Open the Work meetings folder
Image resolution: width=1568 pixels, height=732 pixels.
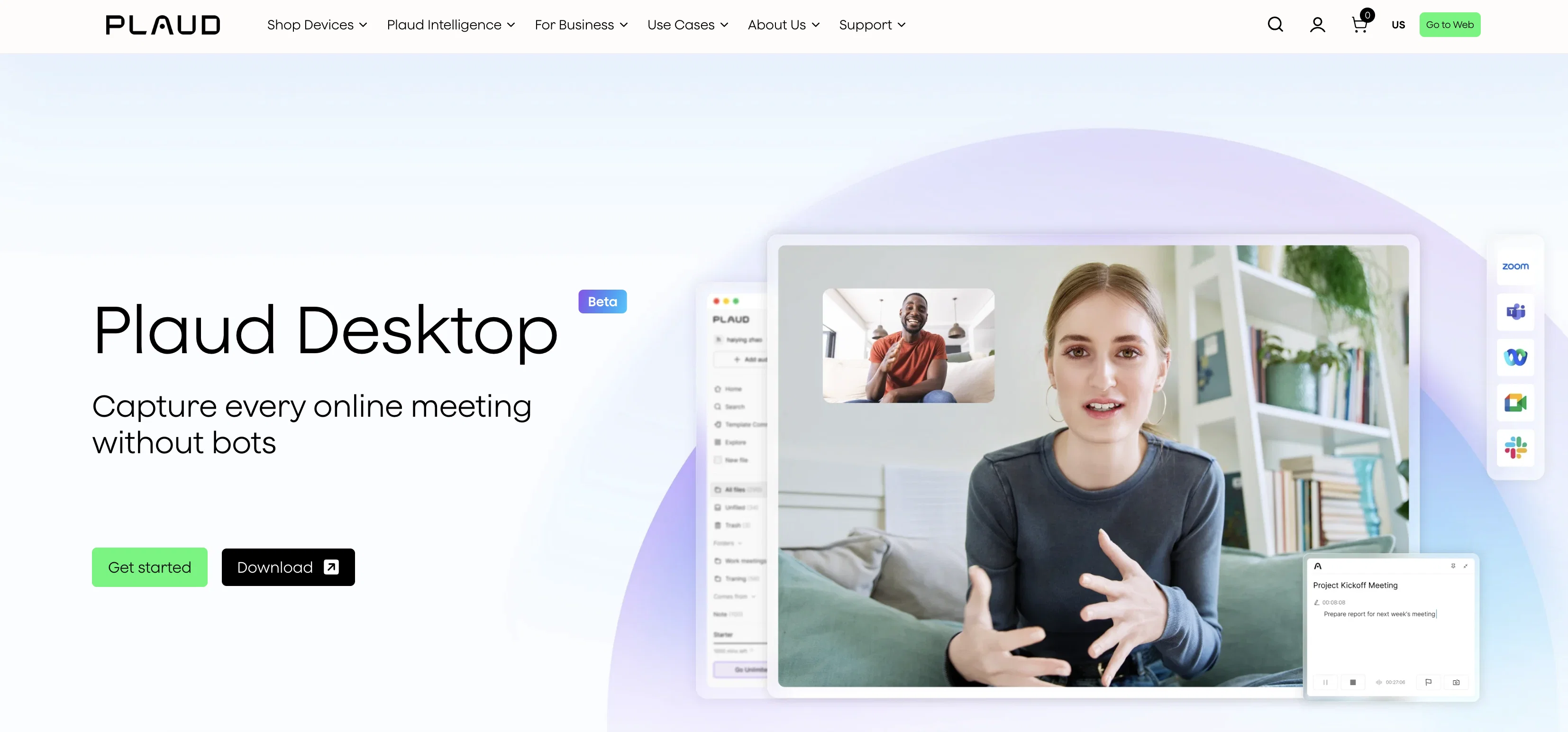pyautogui.click(x=740, y=560)
